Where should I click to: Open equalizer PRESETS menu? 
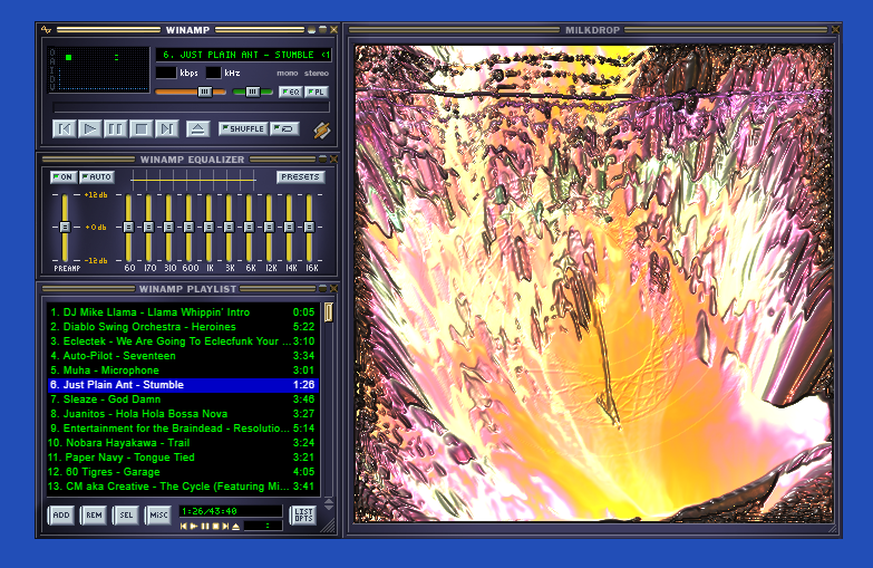pyautogui.click(x=300, y=177)
